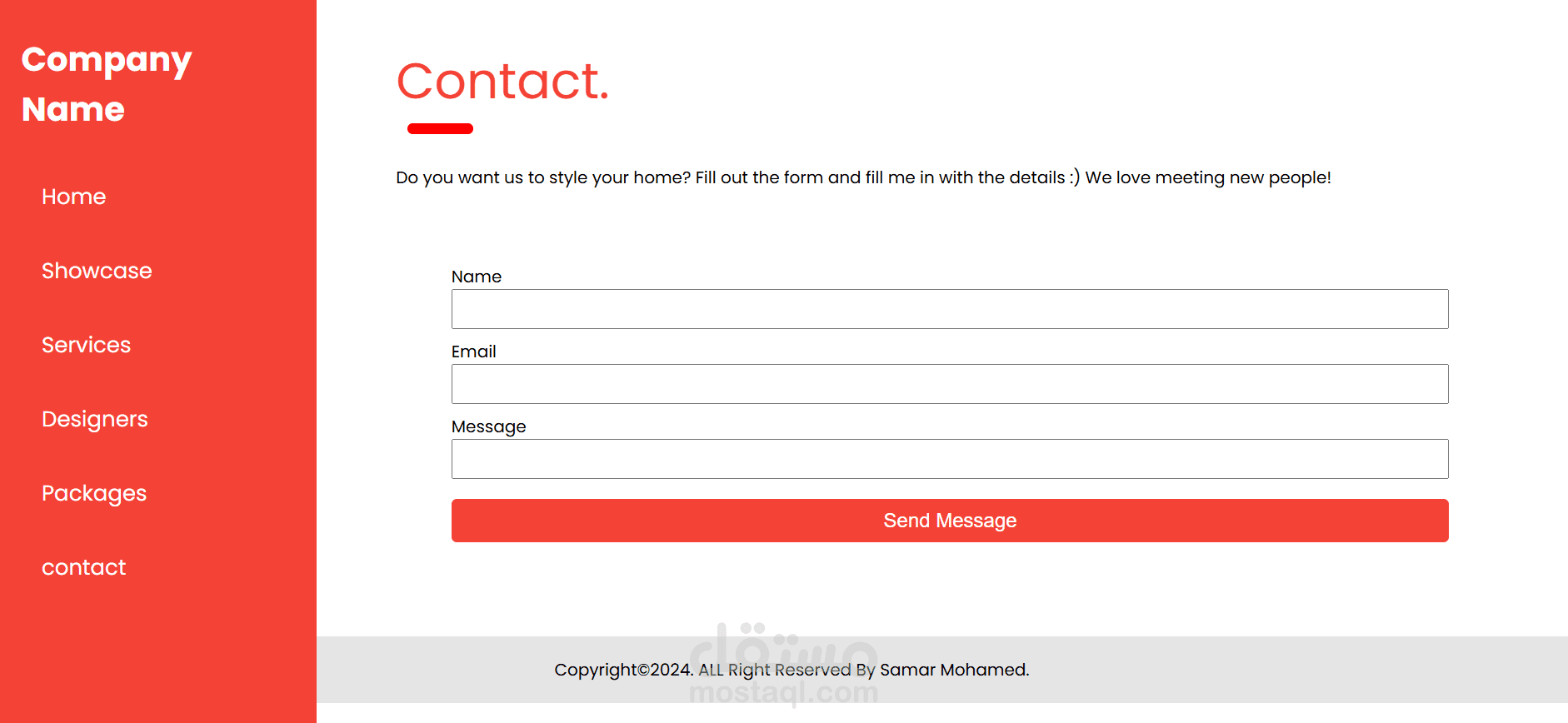This screenshot has width=1568, height=723.
Task: Click the large Contact. page heading
Action: [502, 82]
